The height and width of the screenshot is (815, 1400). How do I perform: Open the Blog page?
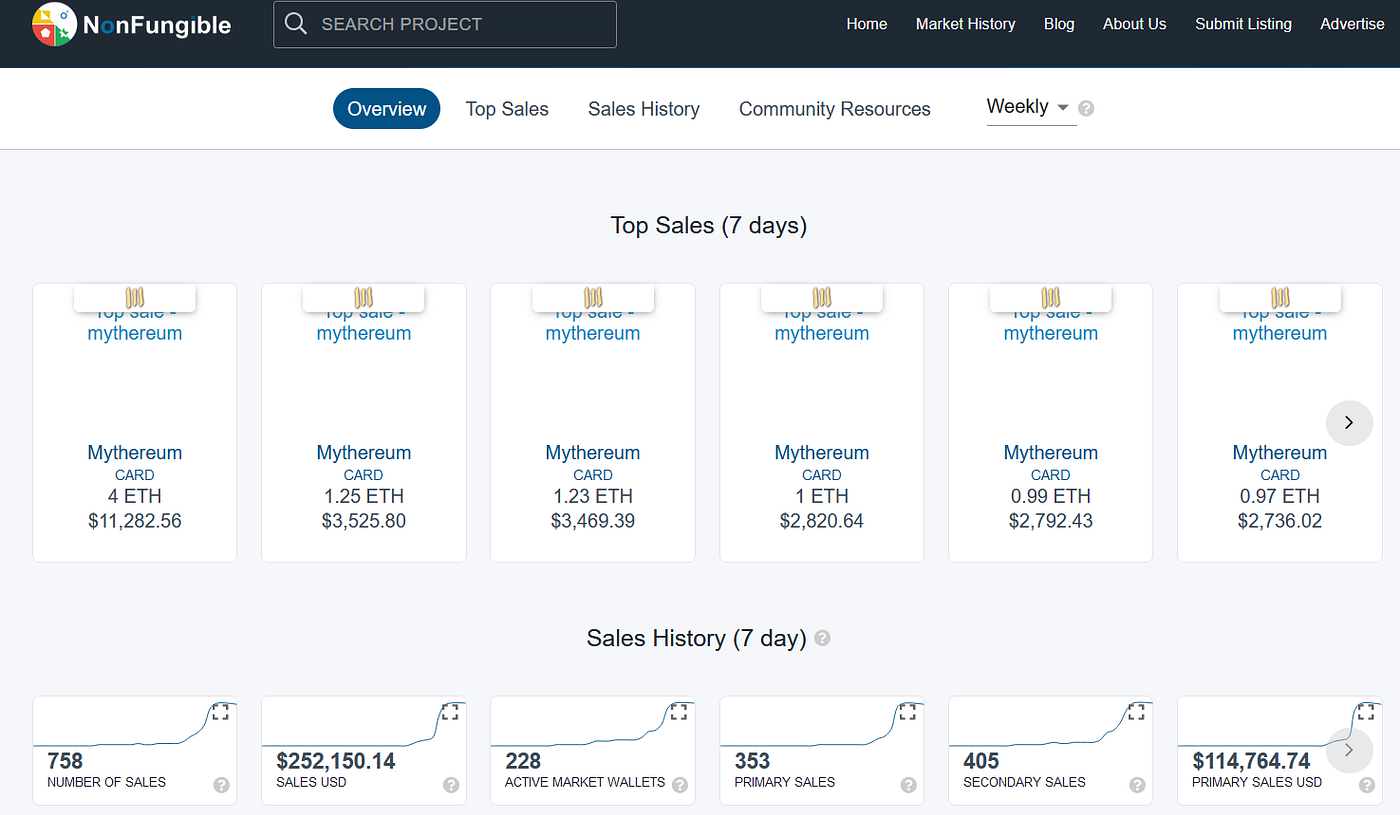1059,24
